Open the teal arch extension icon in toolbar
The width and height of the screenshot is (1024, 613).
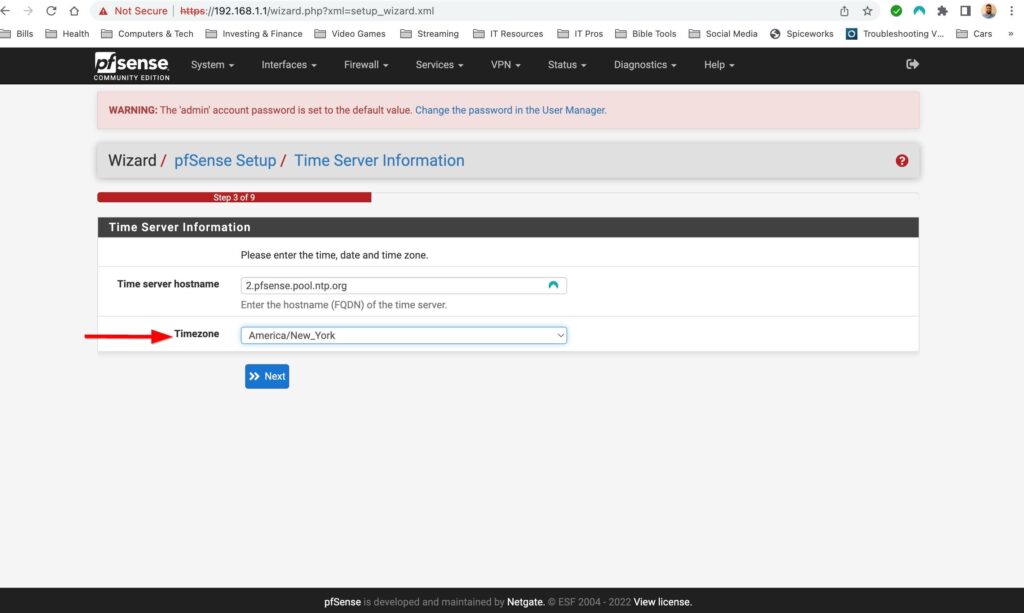[919, 11]
